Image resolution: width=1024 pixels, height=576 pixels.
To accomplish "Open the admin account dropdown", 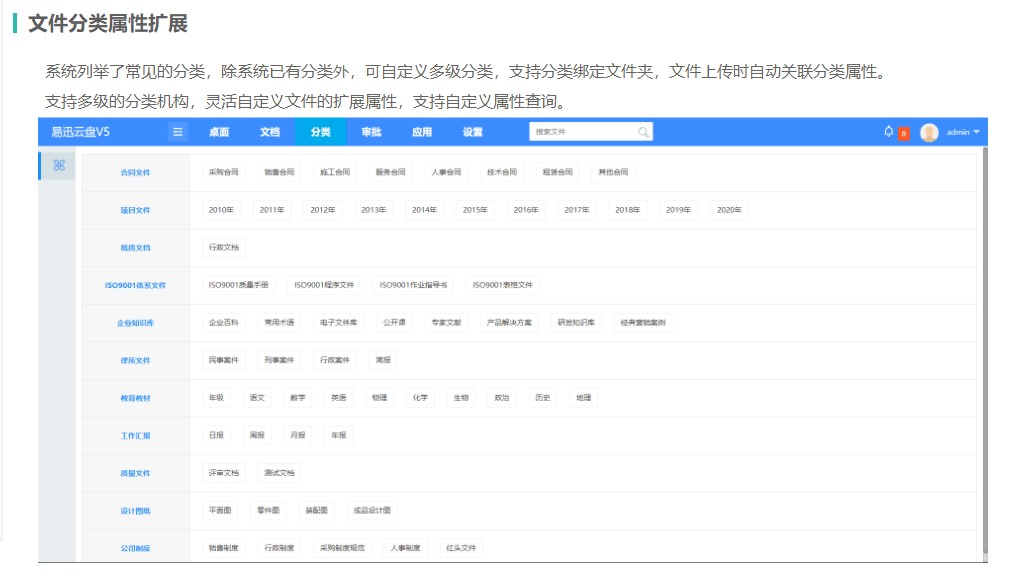I will 963,132.
